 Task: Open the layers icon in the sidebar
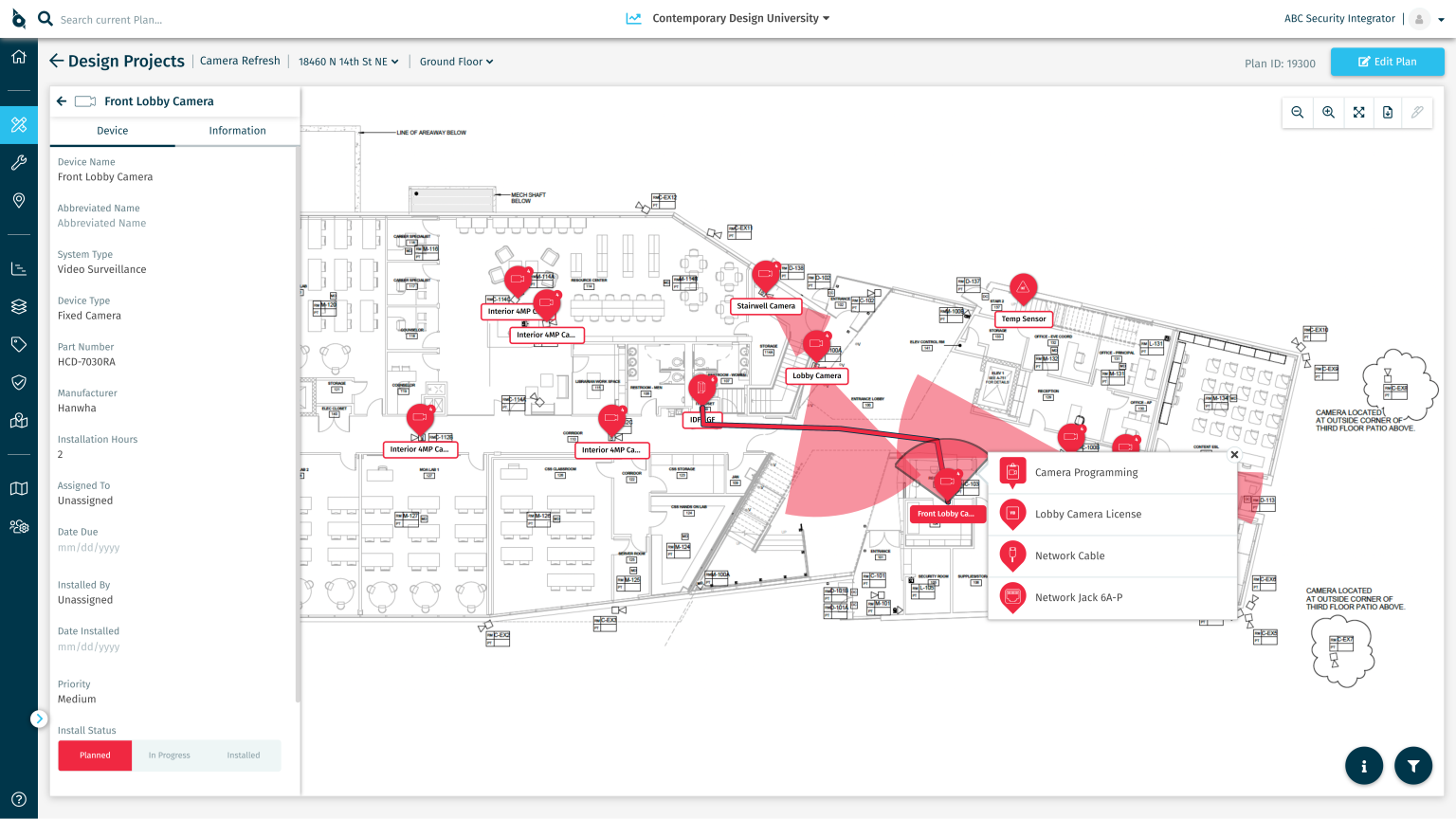(x=18, y=305)
